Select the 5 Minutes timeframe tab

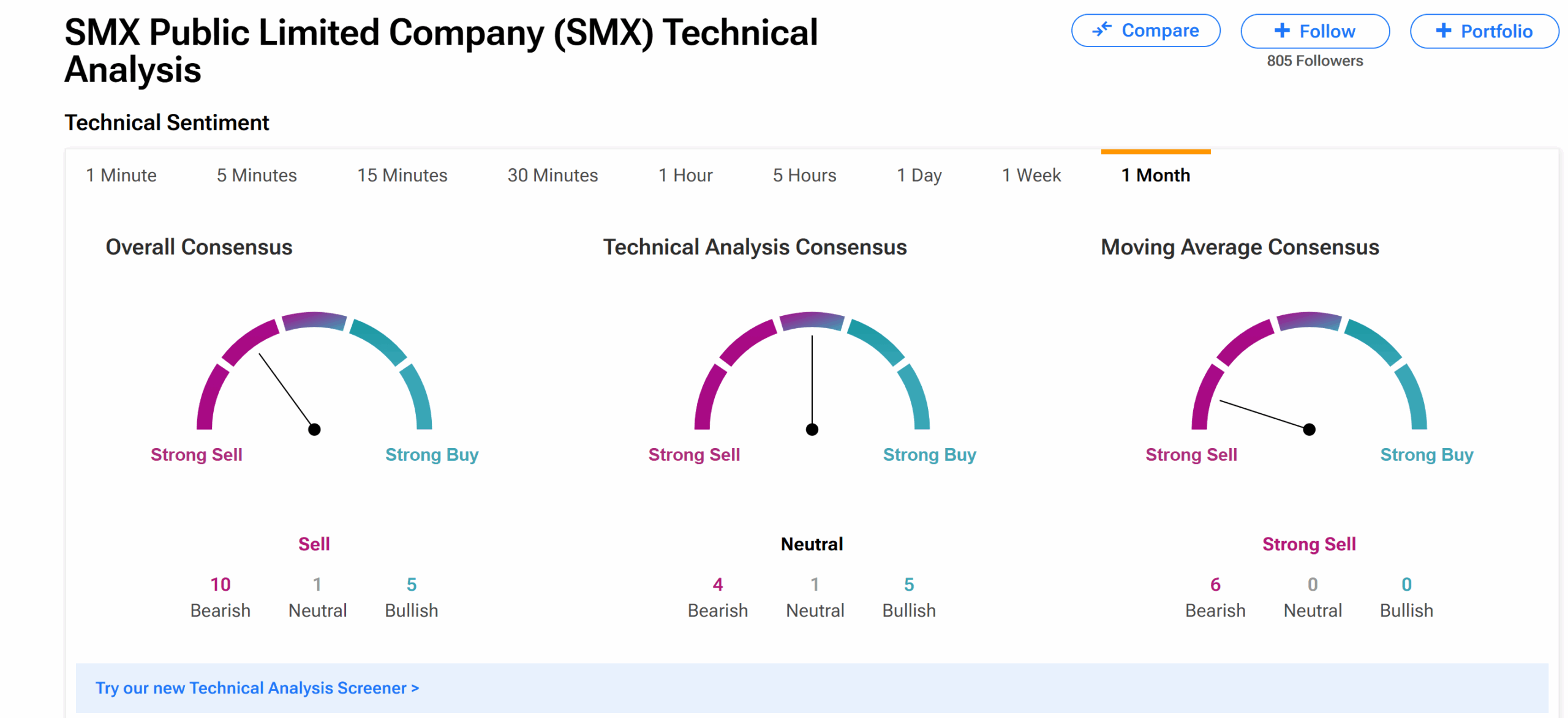tap(257, 175)
